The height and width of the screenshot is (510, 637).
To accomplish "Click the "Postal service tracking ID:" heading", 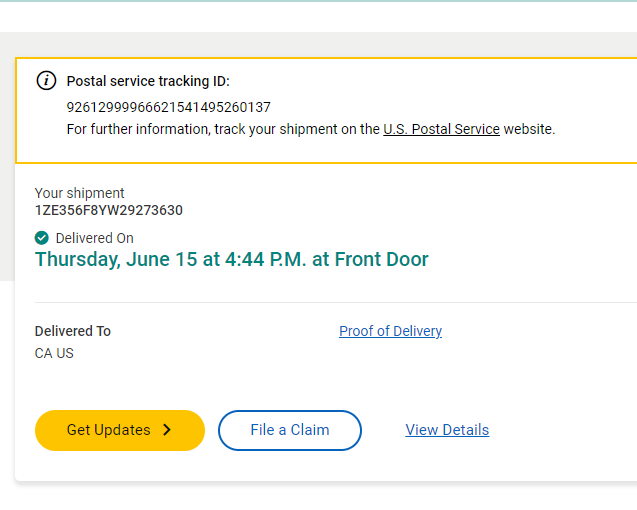I will 148,81.
